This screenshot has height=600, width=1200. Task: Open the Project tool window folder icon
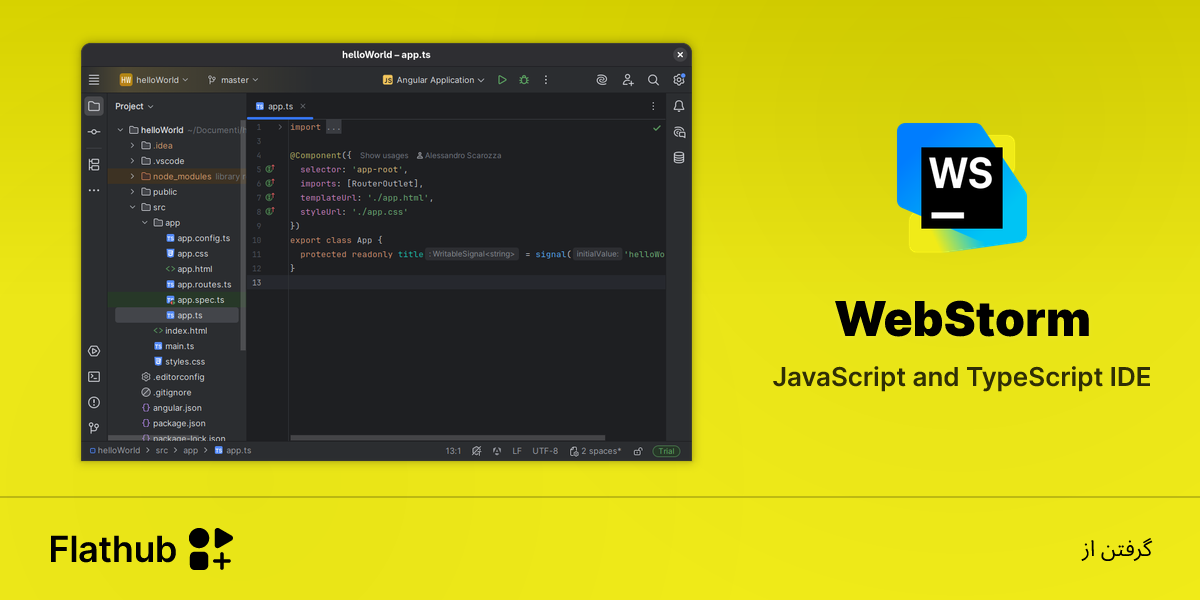[x=94, y=106]
